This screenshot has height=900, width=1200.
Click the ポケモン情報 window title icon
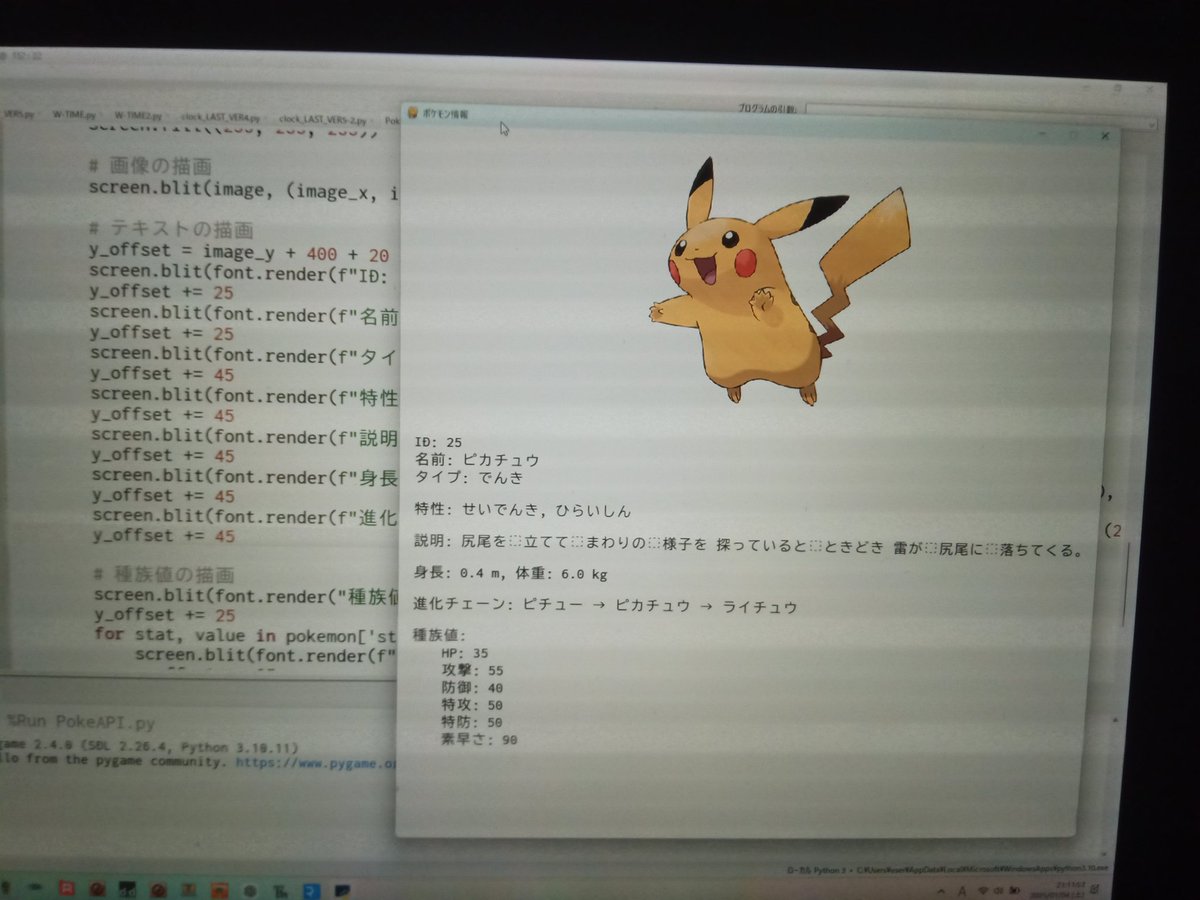[413, 113]
